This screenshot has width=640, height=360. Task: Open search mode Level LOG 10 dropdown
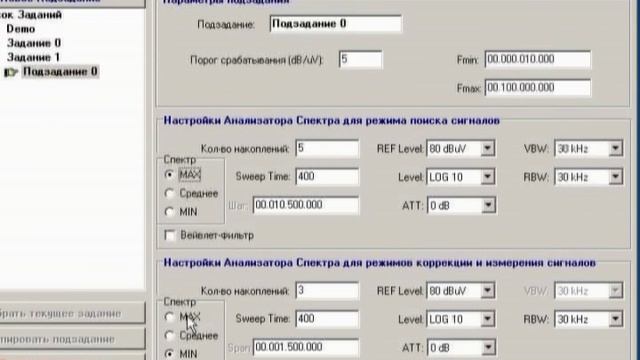tap(487, 177)
